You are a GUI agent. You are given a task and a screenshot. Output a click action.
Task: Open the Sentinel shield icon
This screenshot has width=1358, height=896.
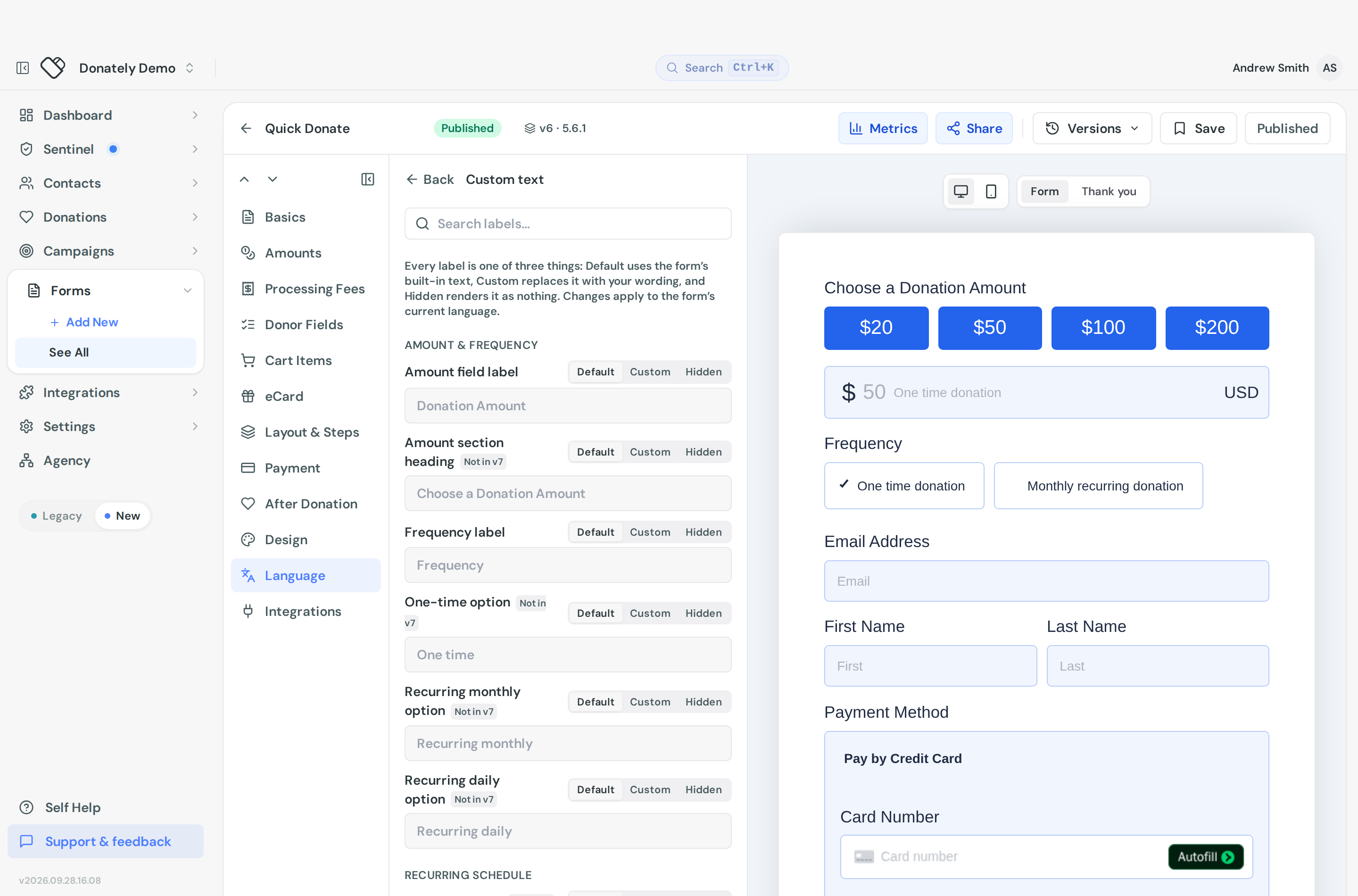[26, 149]
